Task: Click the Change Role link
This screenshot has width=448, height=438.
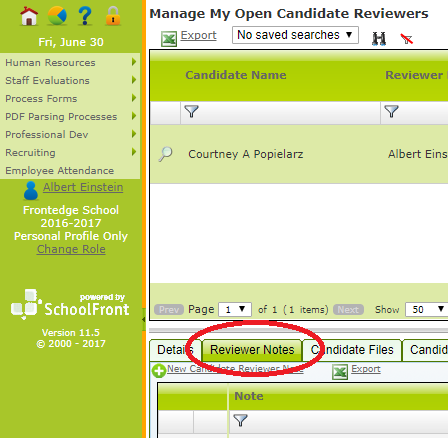Action: click(x=71, y=249)
